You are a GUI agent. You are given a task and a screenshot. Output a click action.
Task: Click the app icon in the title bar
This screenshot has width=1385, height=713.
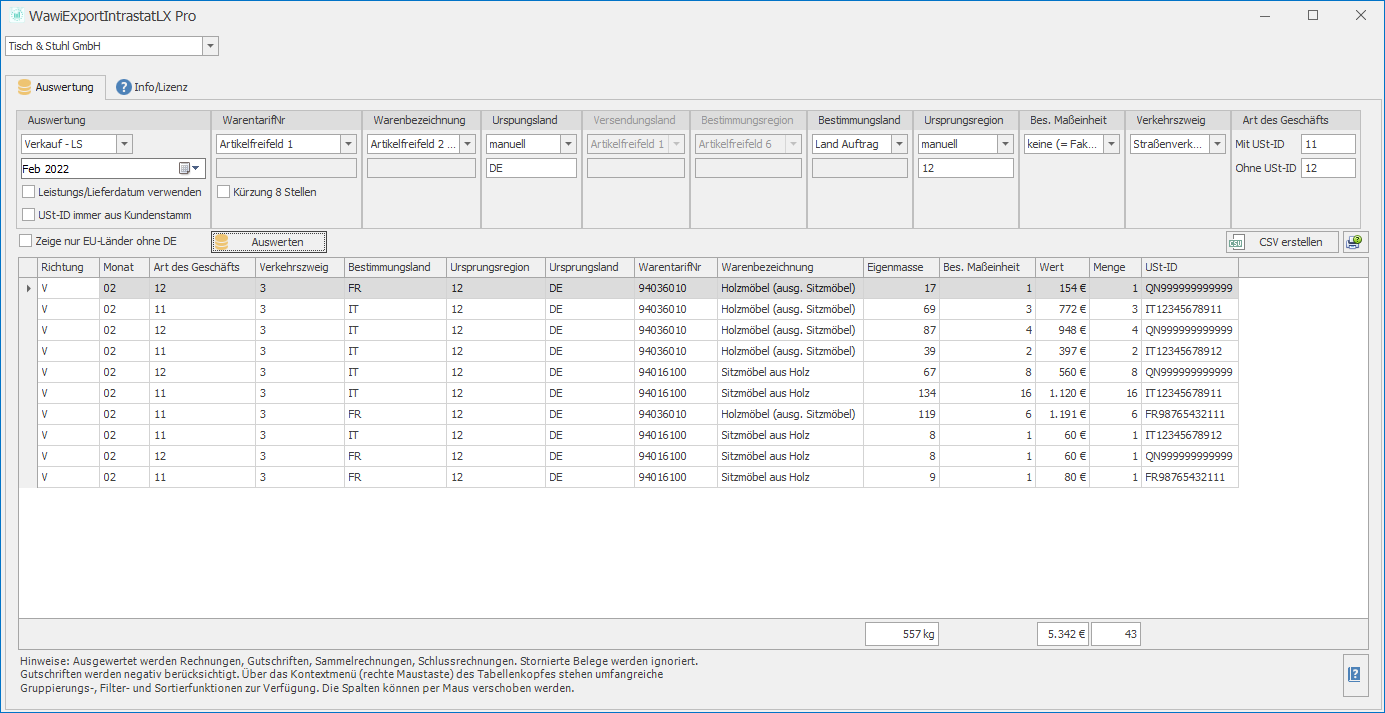pos(17,16)
